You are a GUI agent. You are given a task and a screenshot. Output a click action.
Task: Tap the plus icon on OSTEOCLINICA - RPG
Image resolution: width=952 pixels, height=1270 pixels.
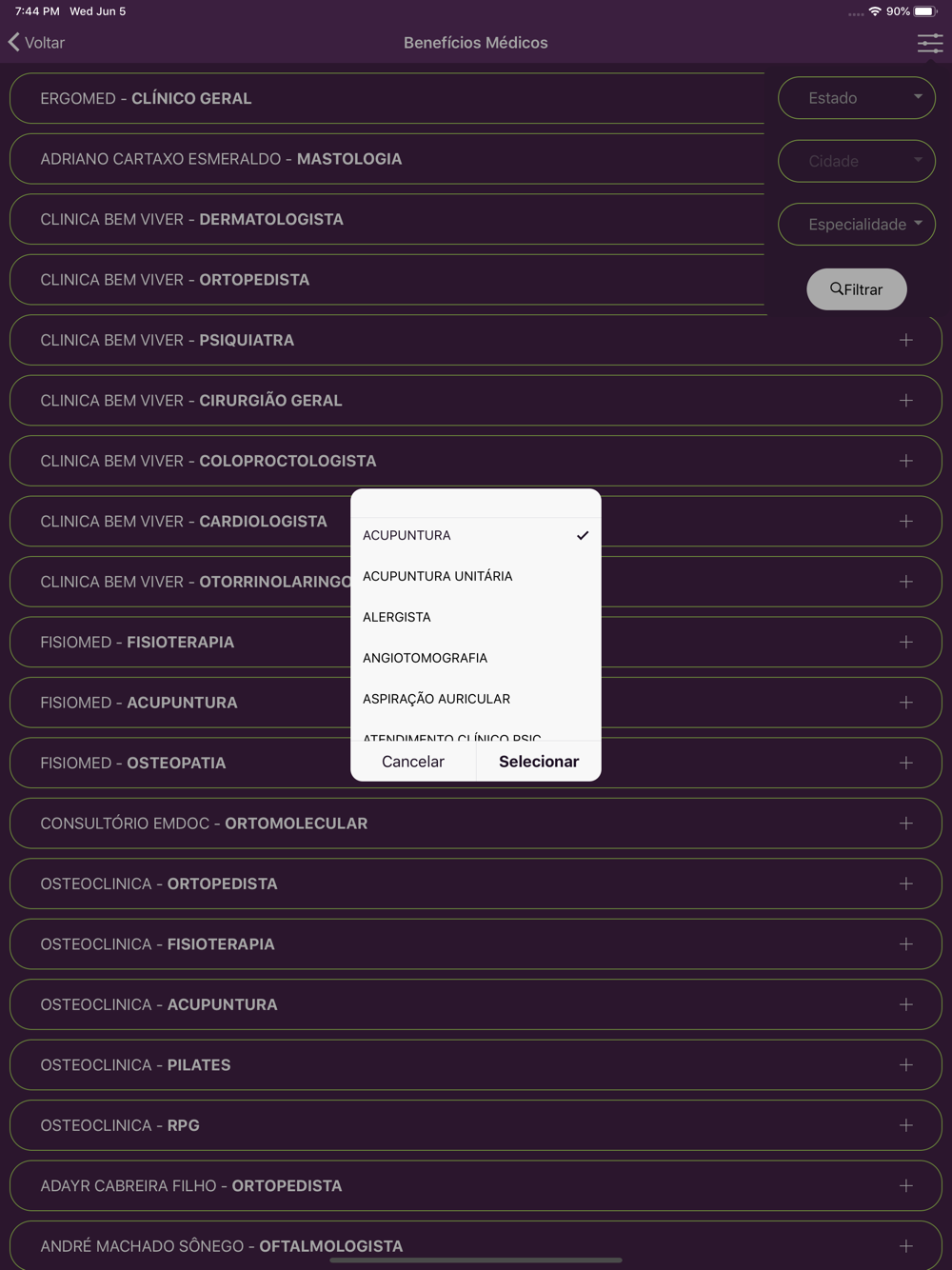click(x=905, y=1125)
